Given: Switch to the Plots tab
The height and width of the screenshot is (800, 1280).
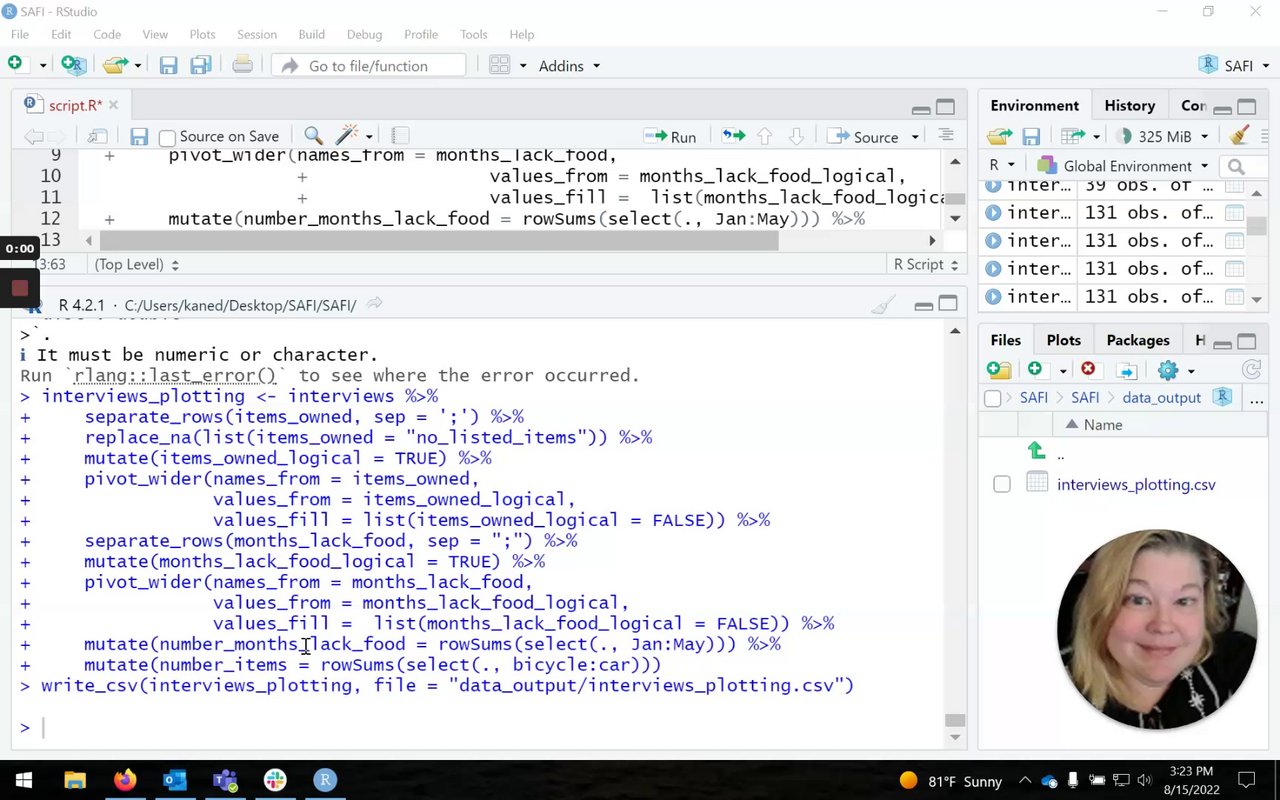Looking at the screenshot, I should 1063,341.
